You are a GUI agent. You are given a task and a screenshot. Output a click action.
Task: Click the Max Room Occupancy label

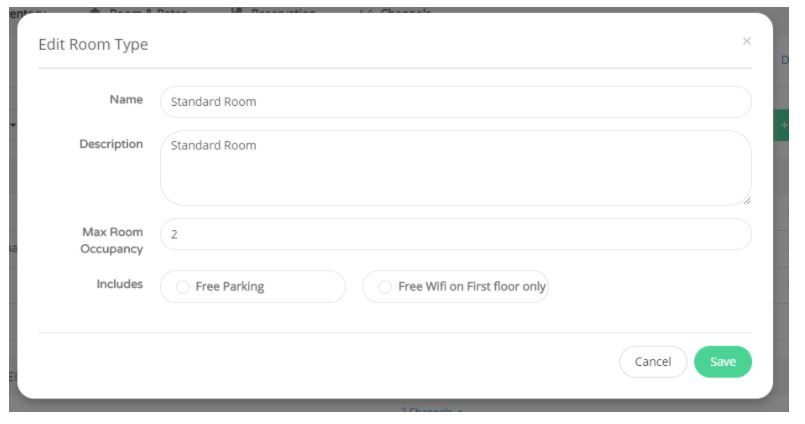[112, 240]
